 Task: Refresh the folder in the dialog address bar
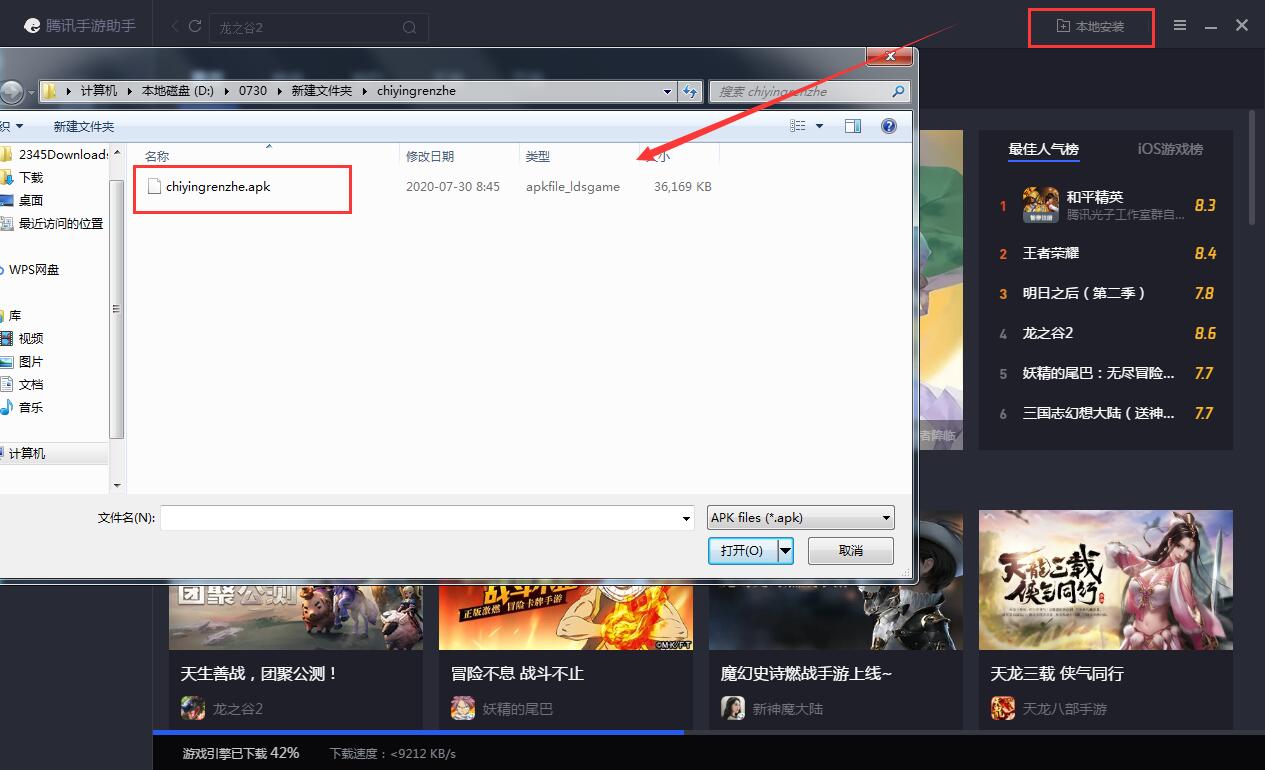pos(690,91)
